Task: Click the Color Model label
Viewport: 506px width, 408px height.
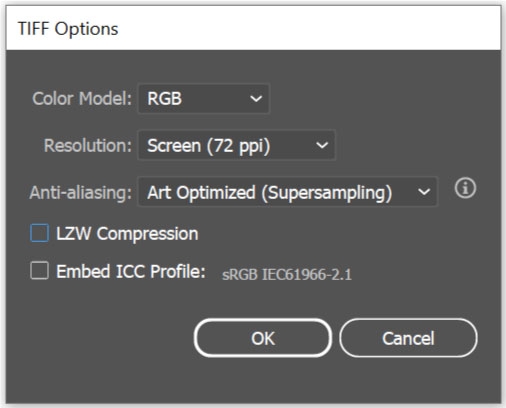Action: pos(82,99)
